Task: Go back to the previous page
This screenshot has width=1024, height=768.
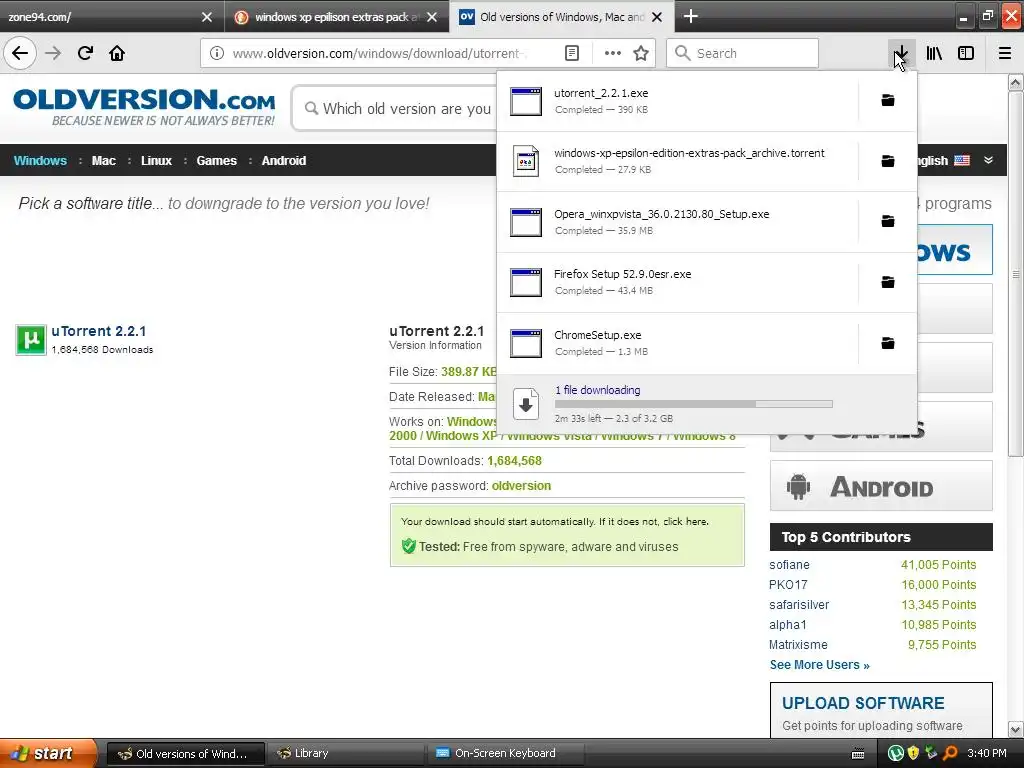Action: (x=20, y=53)
